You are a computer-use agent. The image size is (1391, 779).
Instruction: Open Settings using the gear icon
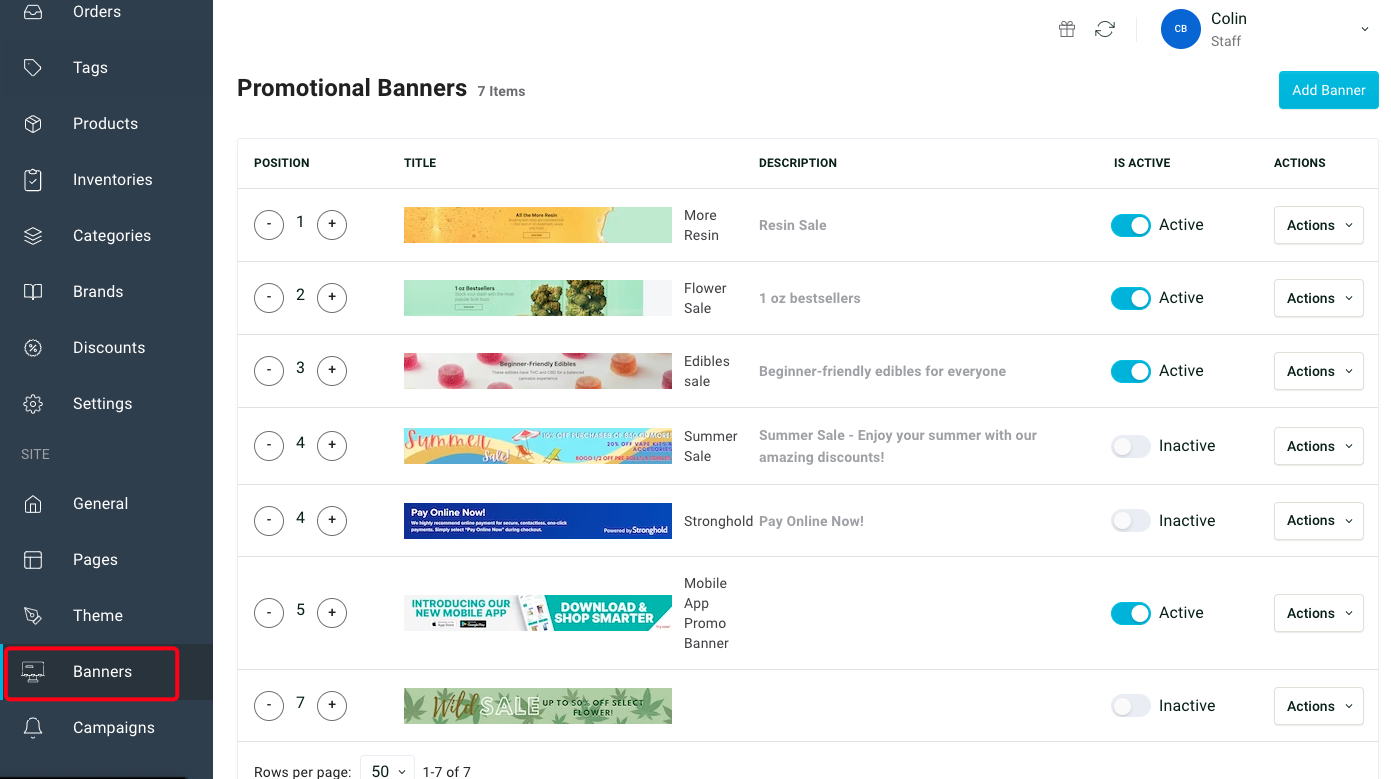(x=33, y=404)
